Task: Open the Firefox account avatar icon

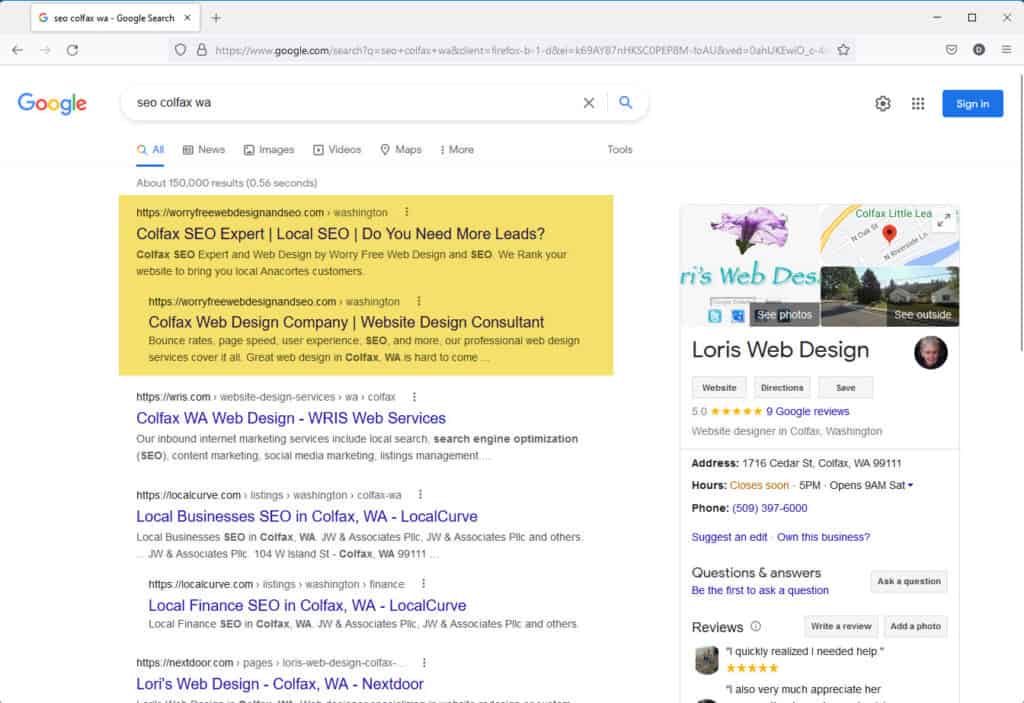Action: point(978,50)
